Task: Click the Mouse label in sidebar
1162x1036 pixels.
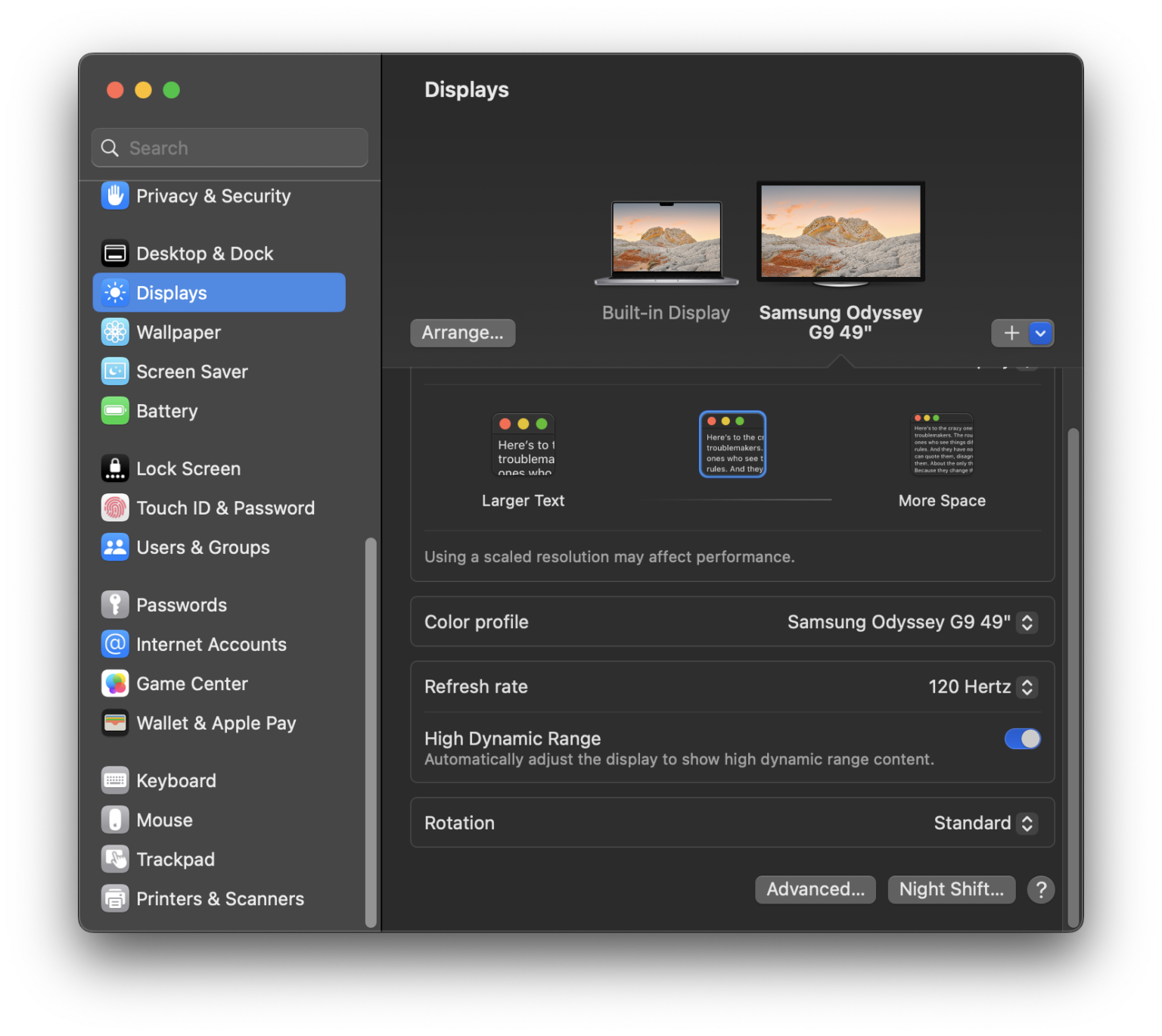Action: (x=164, y=820)
